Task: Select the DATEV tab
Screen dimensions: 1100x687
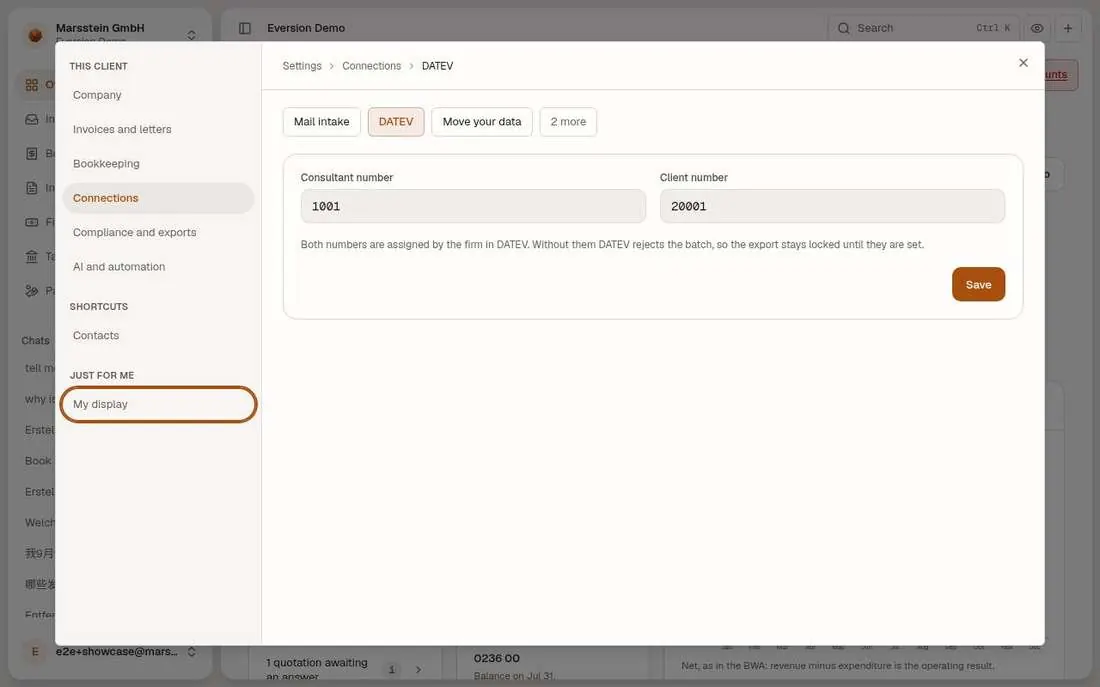Action: click(x=396, y=122)
